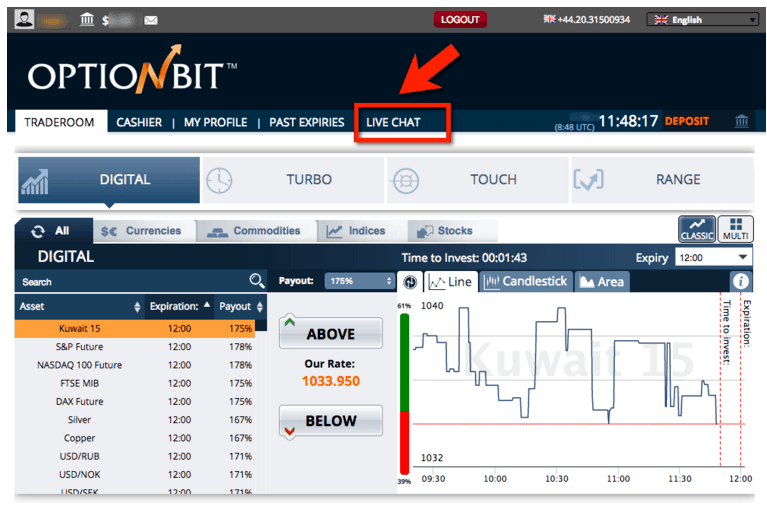Select the Kuwait 15 row
The width and height of the screenshot is (767, 507).
point(135,328)
